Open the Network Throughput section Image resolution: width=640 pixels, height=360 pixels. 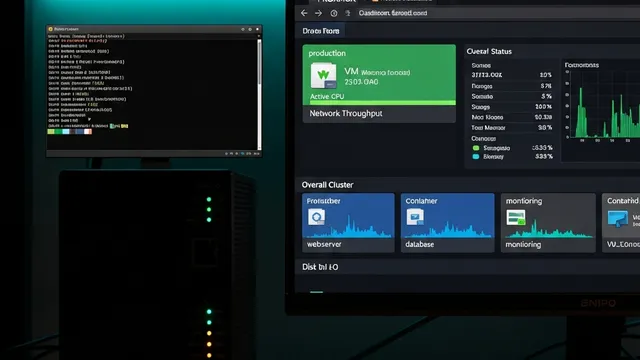click(379, 113)
